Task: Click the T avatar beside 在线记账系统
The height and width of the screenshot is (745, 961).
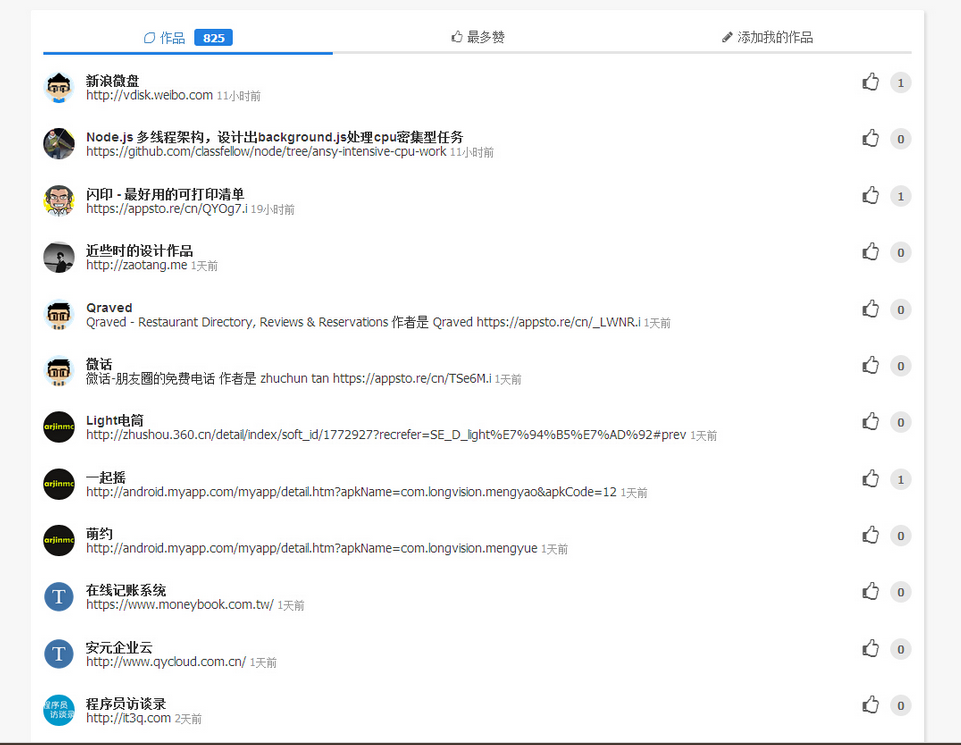Action: [59, 597]
